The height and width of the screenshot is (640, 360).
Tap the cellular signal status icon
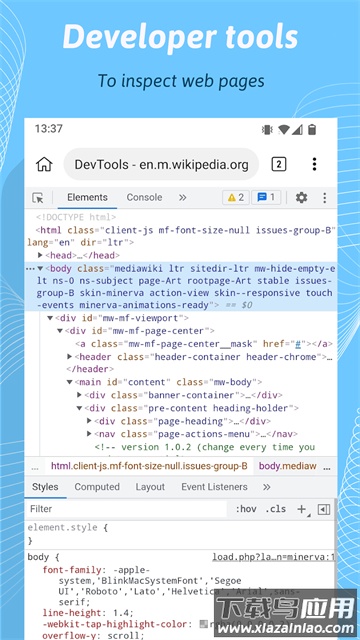pos(297,130)
